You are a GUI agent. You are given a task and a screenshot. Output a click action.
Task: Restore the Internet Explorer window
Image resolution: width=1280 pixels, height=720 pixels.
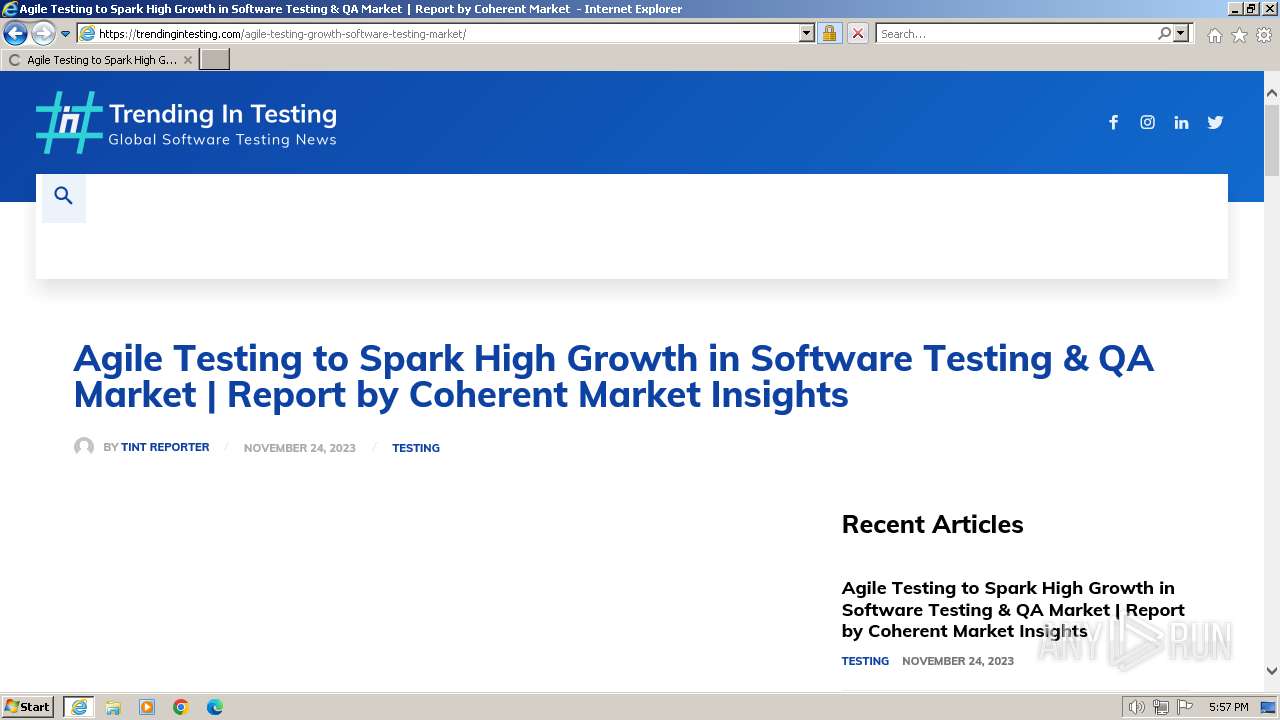[x=1250, y=8]
